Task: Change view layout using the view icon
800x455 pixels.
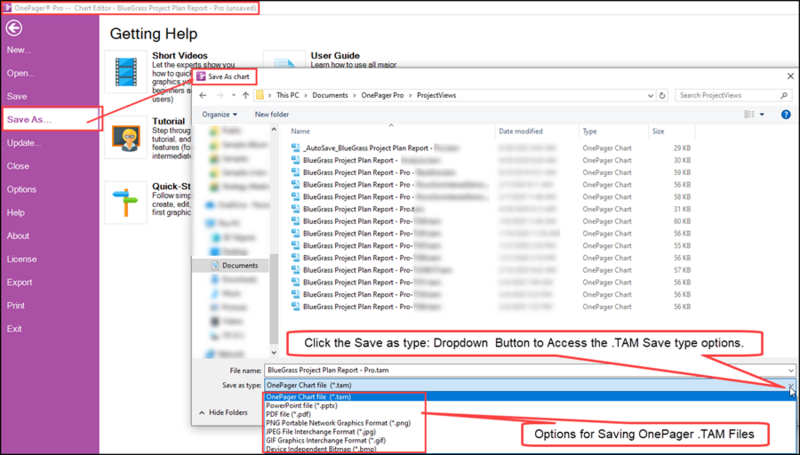Action: coord(749,114)
